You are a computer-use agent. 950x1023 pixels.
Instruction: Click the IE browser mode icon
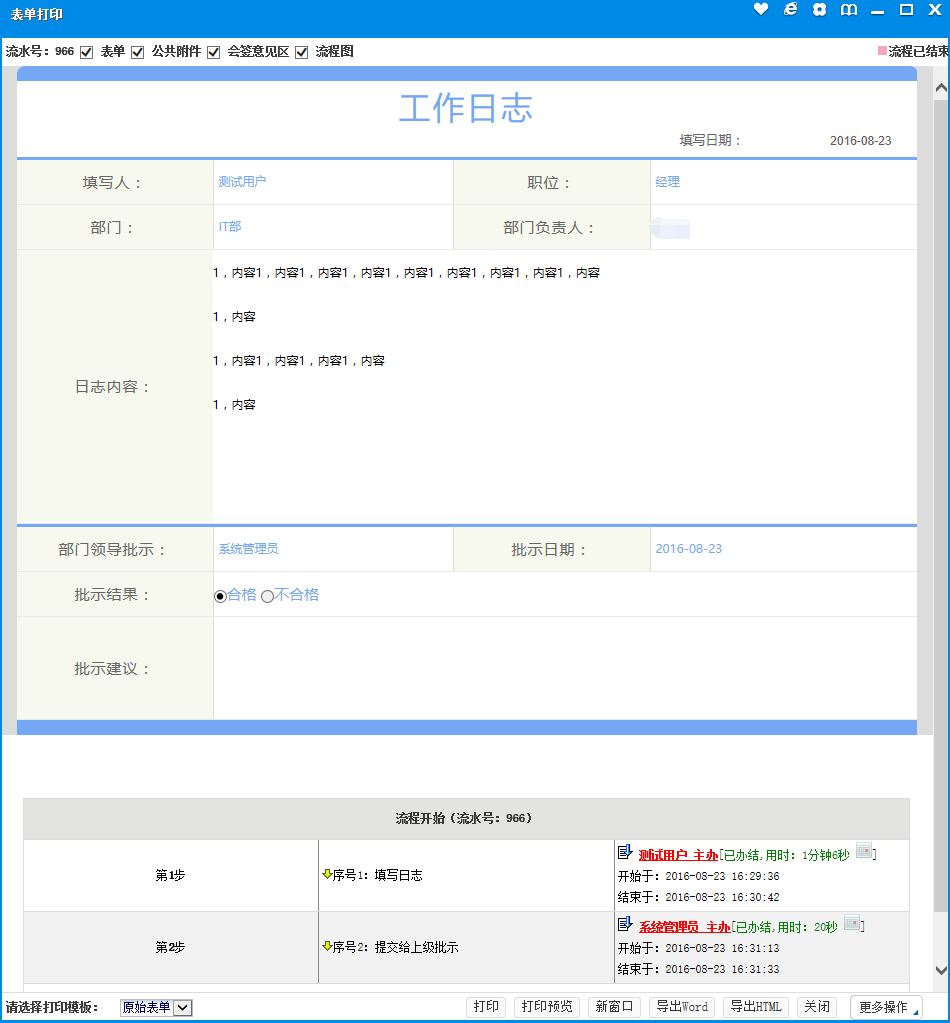pyautogui.click(x=790, y=10)
